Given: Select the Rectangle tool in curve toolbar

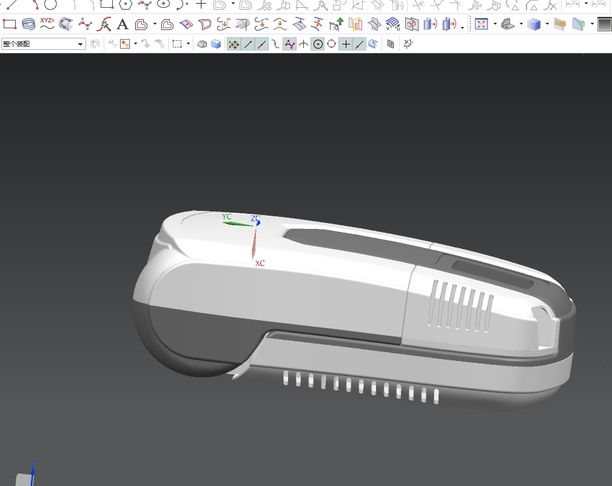Looking at the screenshot, I should point(9,24).
